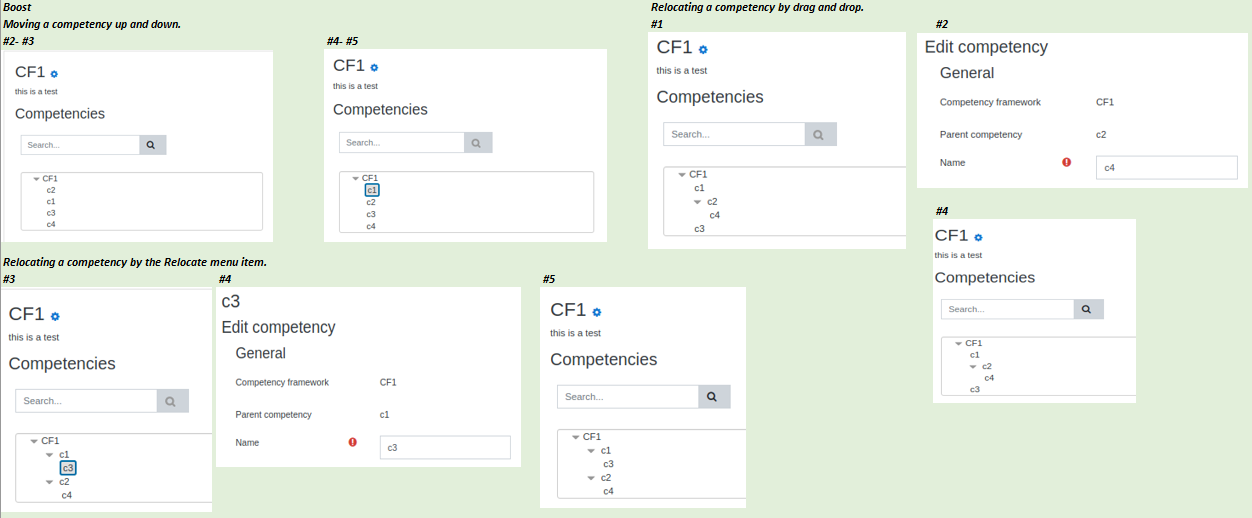This screenshot has height=518, width=1252.
Task: Click the Name input field containing c3
Action: (x=445, y=447)
